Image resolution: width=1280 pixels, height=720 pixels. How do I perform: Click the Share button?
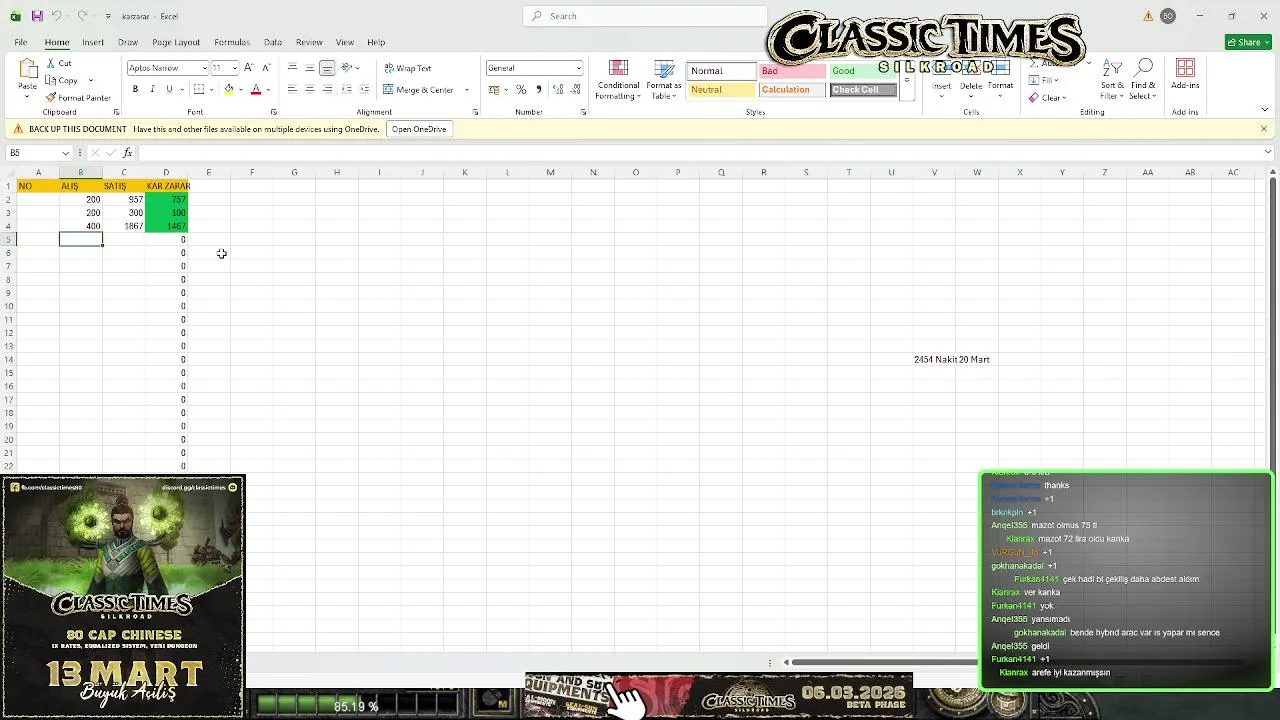pyautogui.click(x=1248, y=42)
